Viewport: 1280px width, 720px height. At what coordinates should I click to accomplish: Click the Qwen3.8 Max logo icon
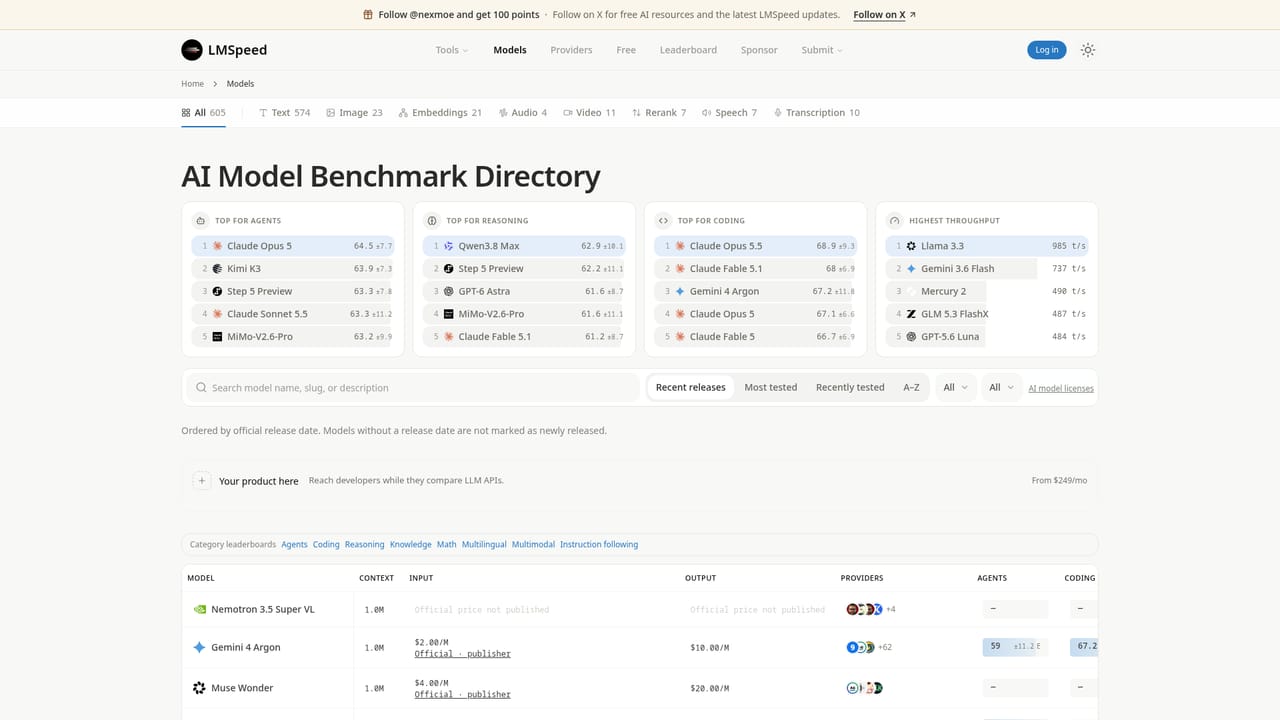pos(449,246)
